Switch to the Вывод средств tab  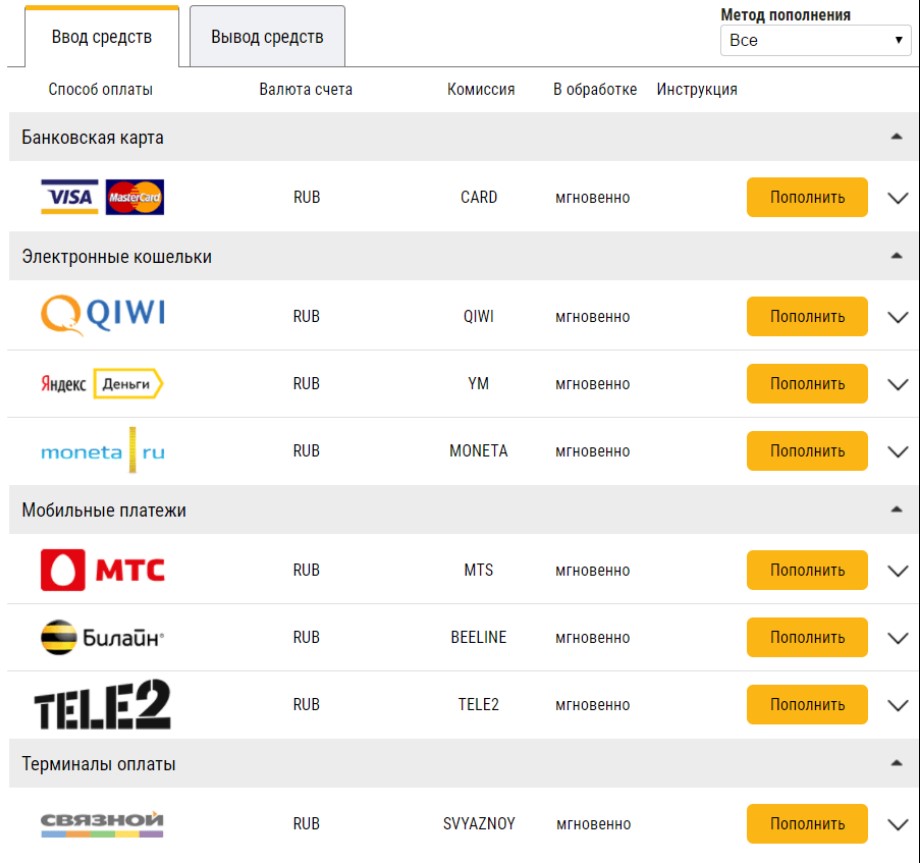267,37
